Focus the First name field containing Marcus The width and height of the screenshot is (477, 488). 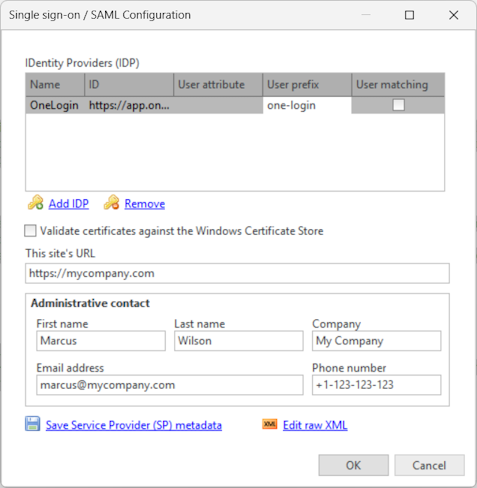pos(101,341)
